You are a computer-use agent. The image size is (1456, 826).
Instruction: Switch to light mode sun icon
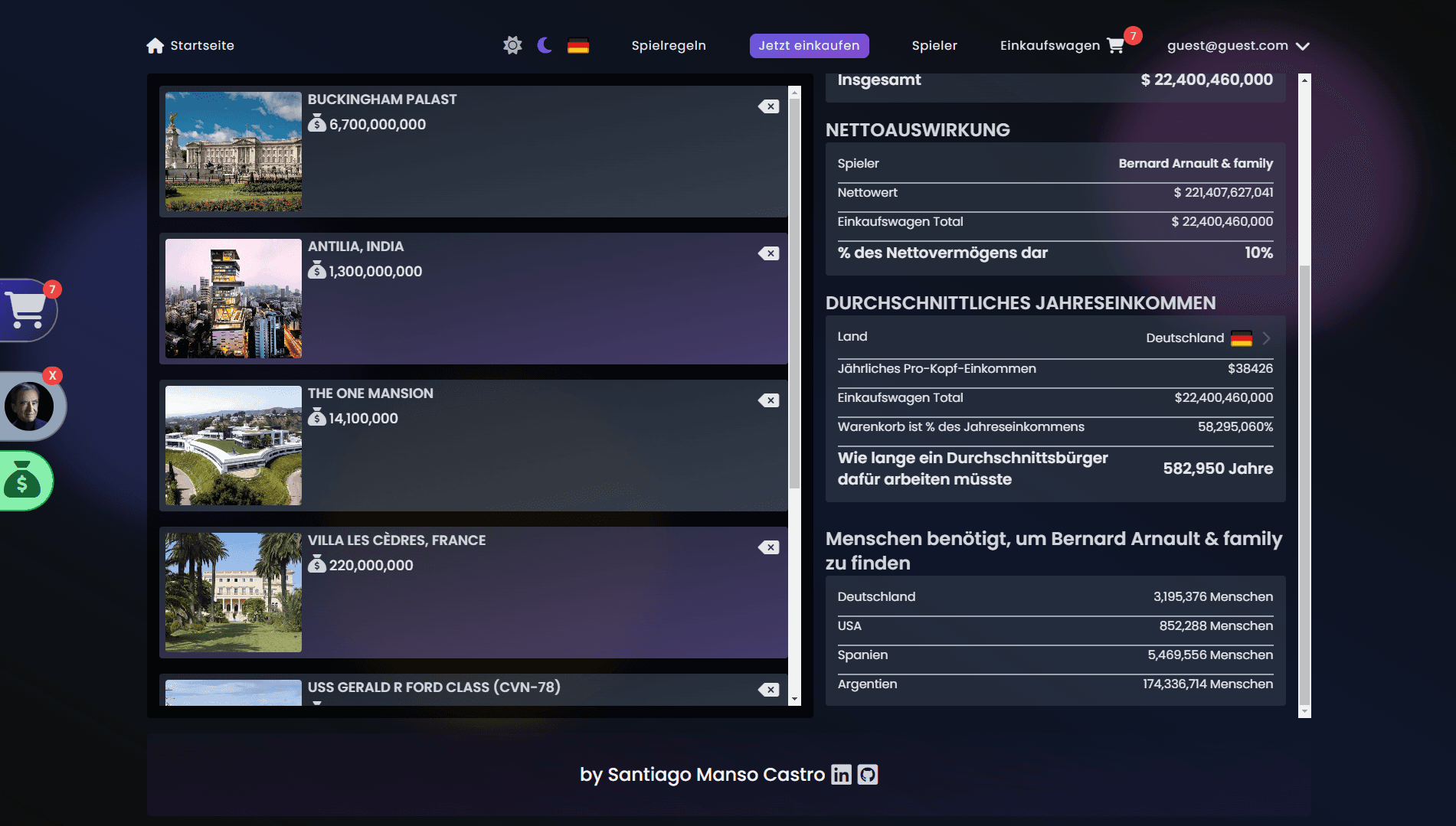tap(512, 45)
